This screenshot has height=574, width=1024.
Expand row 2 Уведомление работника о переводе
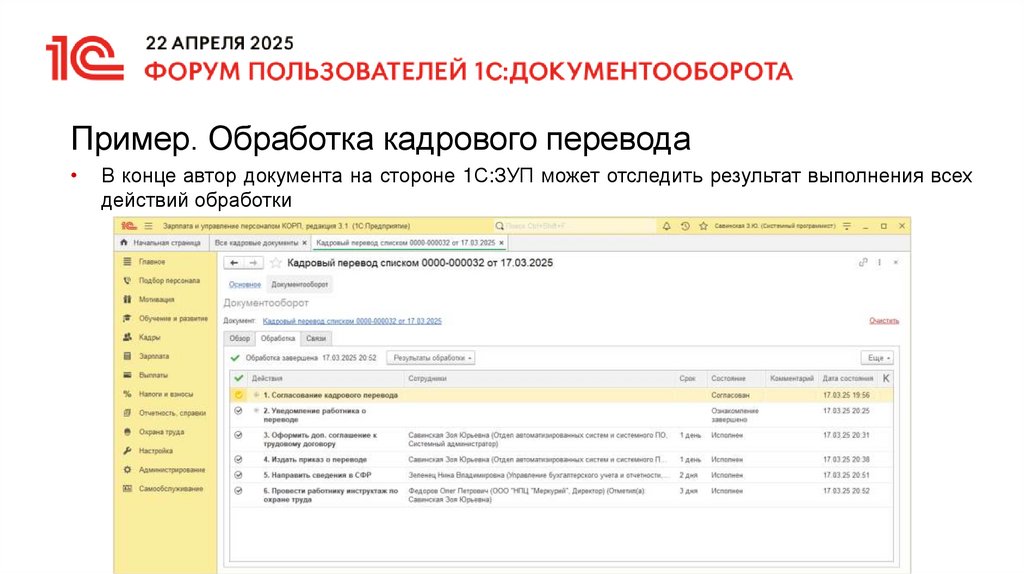(256, 411)
